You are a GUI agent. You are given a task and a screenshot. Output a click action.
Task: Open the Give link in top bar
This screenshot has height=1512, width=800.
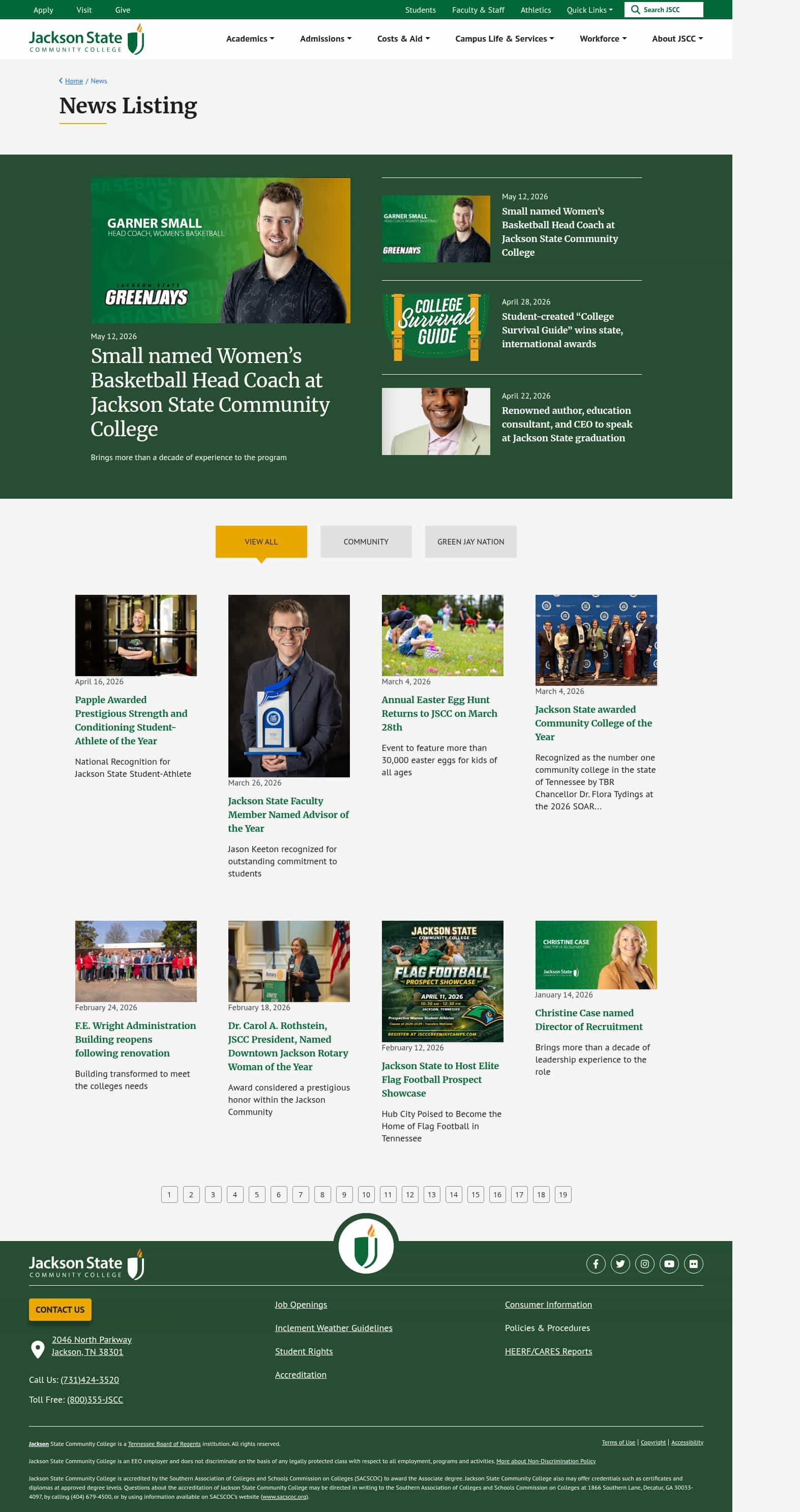(123, 10)
